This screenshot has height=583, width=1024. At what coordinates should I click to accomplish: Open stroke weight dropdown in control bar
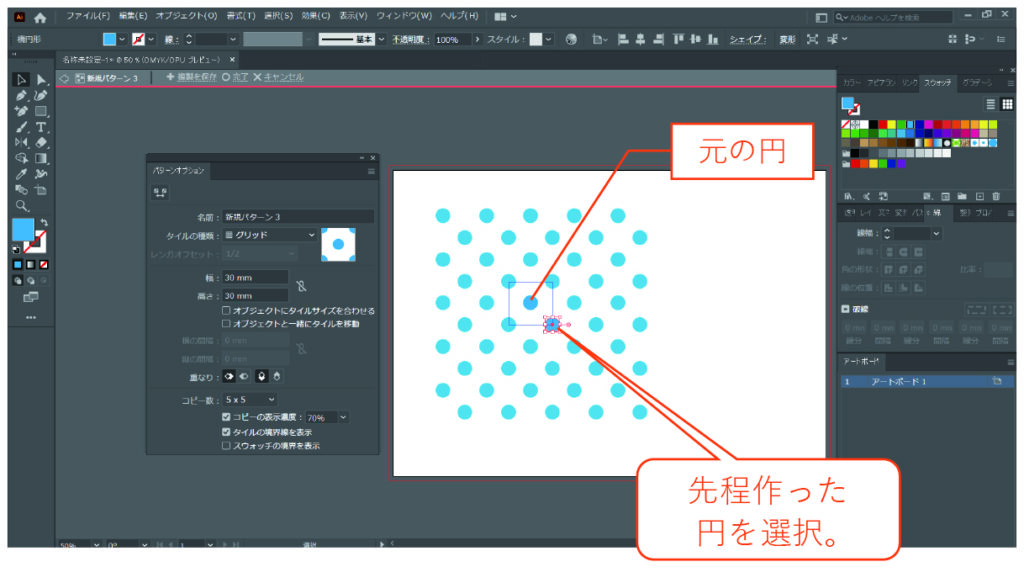pyautogui.click(x=232, y=40)
